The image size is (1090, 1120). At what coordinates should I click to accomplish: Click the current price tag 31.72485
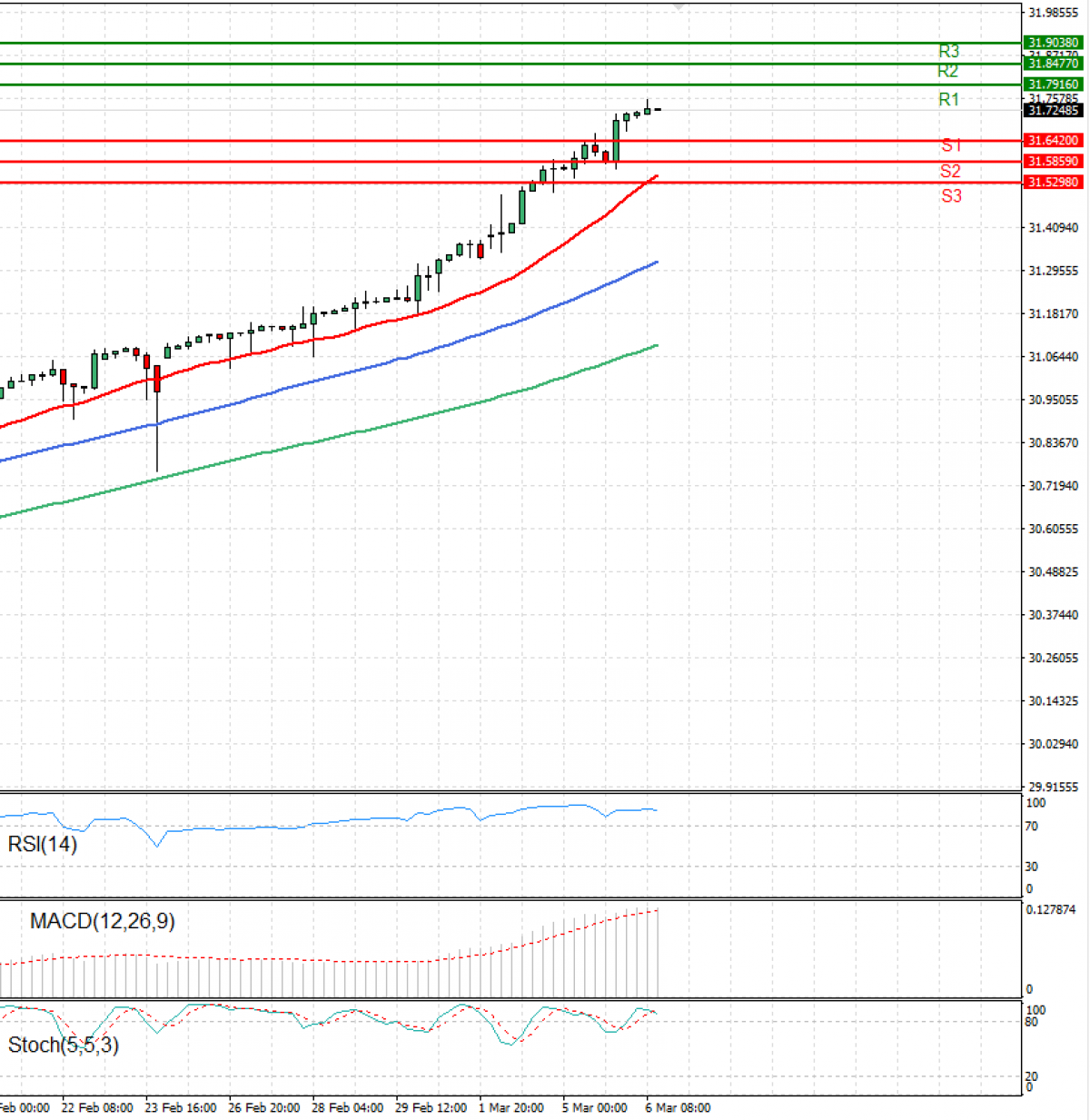coord(1053,111)
